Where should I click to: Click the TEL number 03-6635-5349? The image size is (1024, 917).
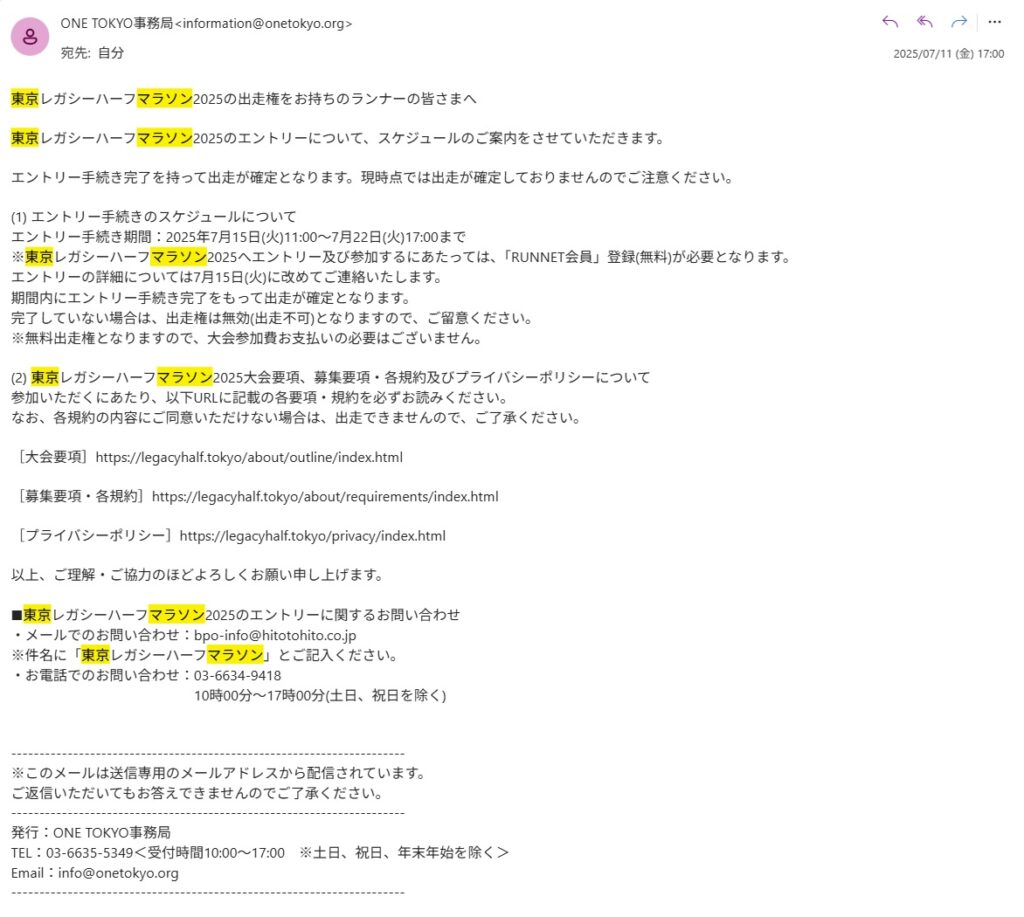point(89,852)
